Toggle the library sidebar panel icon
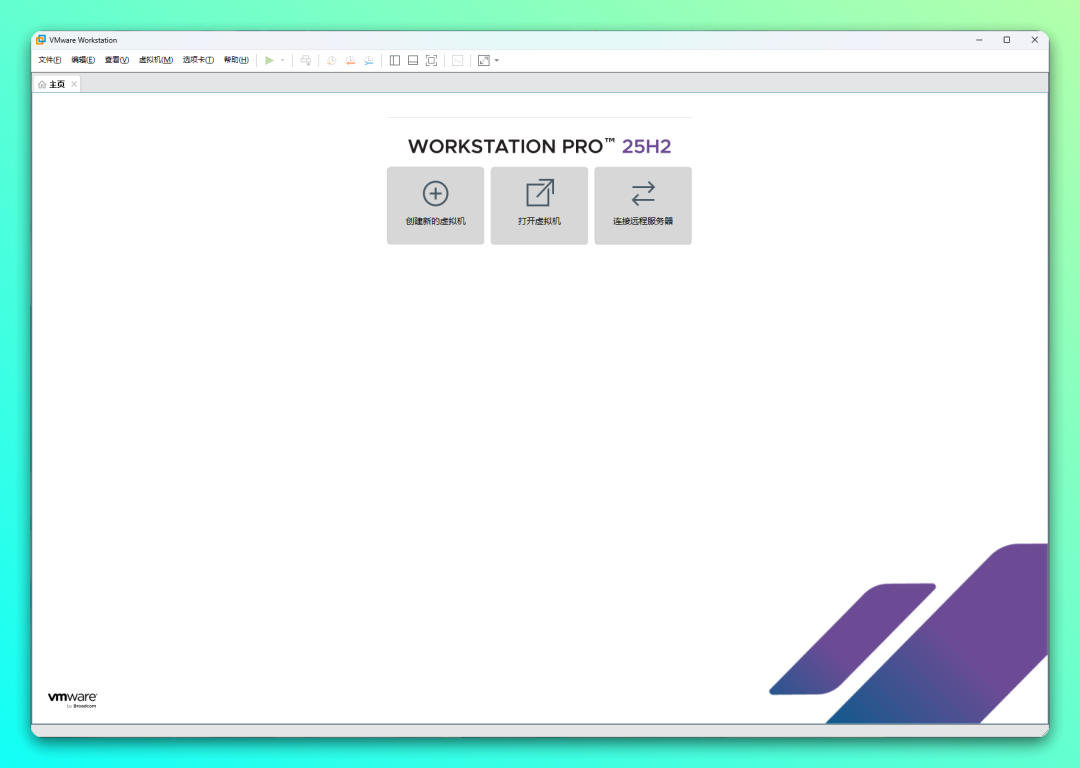Image resolution: width=1080 pixels, height=768 pixels. pyautogui.click(x=395, y=60)
